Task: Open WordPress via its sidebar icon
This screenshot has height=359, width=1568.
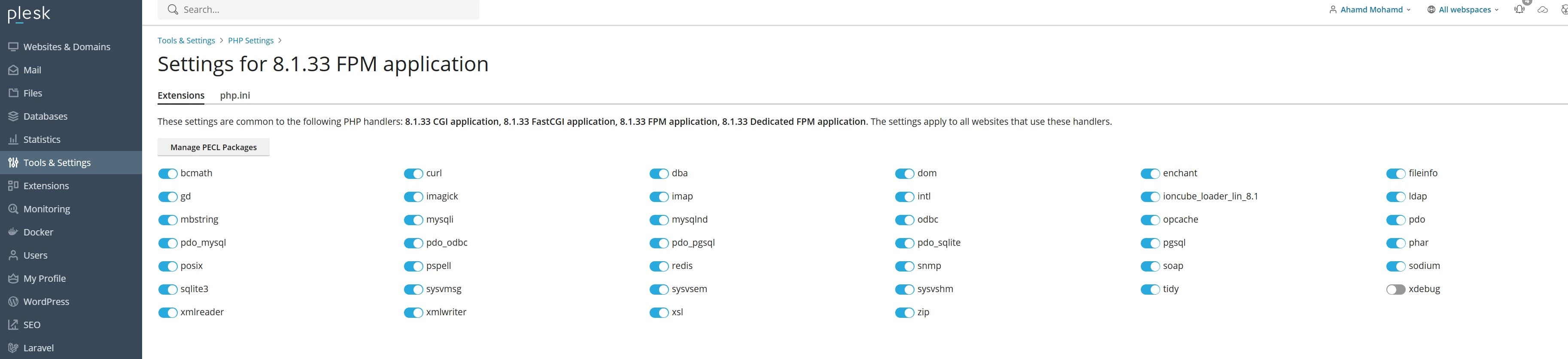Action: [x=13, y=301]
